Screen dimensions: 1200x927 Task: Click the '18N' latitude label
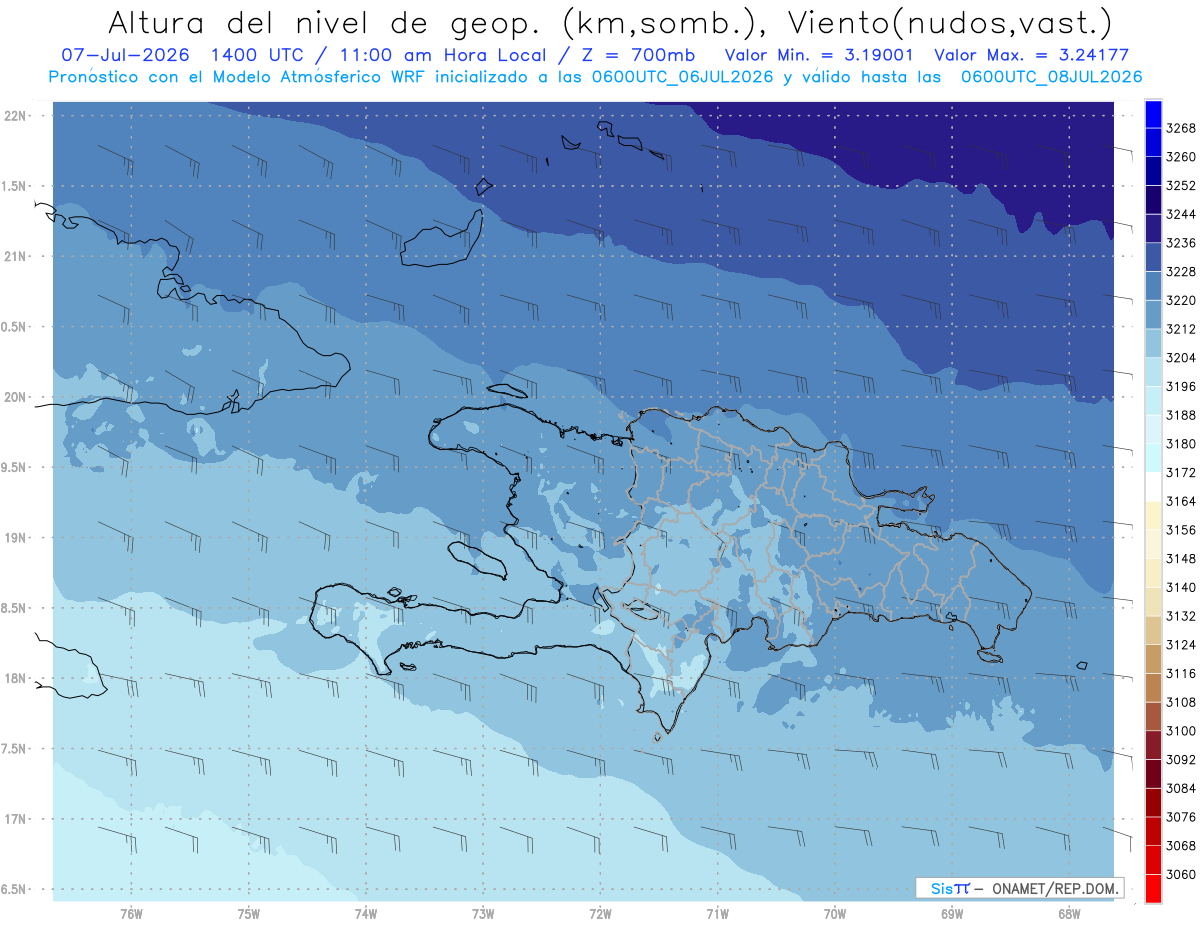pos(16,678)
